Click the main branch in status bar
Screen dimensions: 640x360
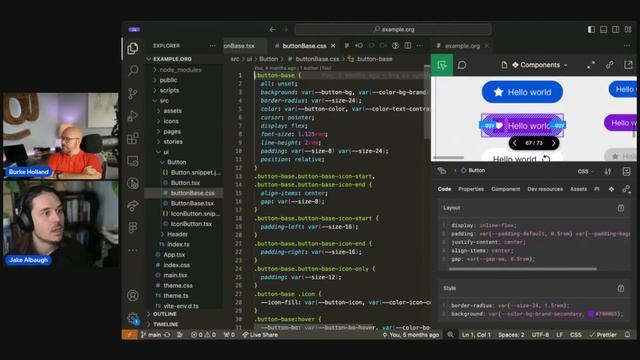(151, 335)
